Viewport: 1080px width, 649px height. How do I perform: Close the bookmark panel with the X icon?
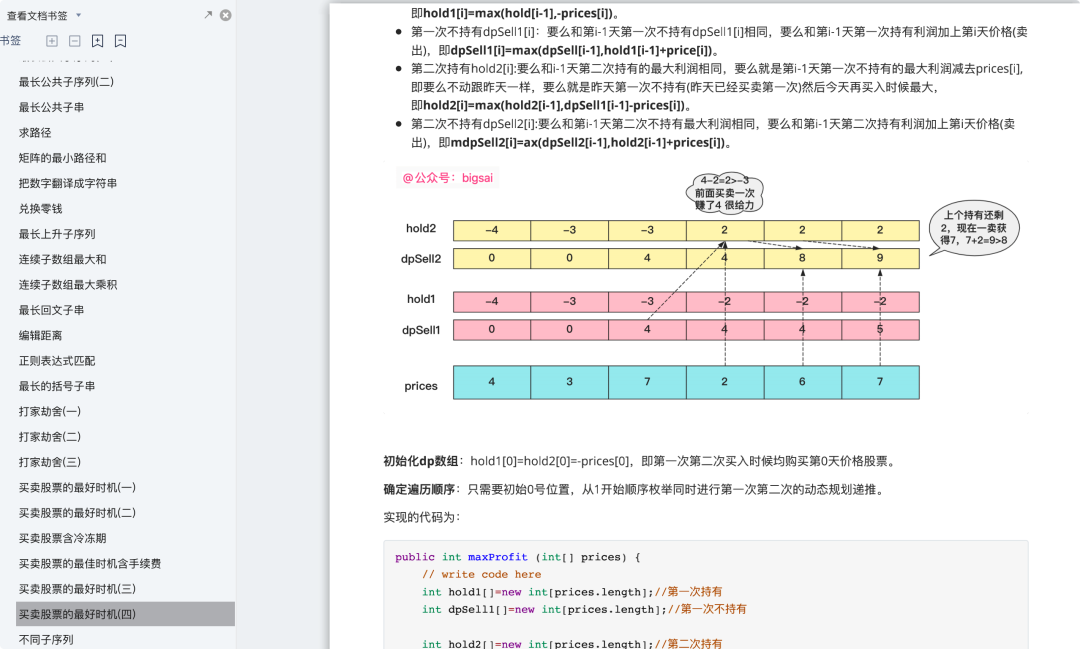click(225, 15)
